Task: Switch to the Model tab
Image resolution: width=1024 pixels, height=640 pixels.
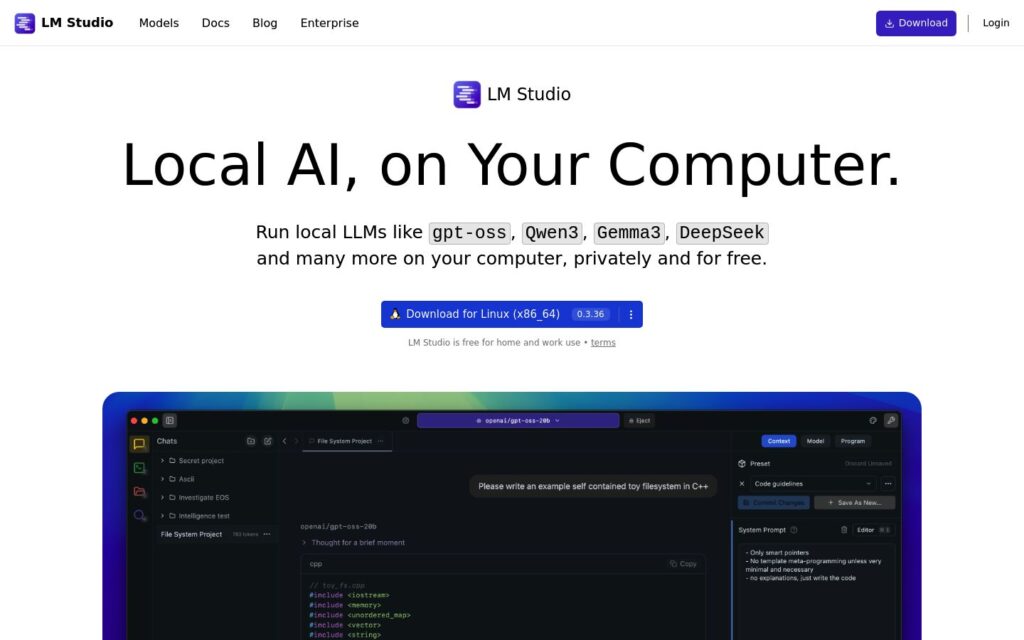Action: point(815,441)
